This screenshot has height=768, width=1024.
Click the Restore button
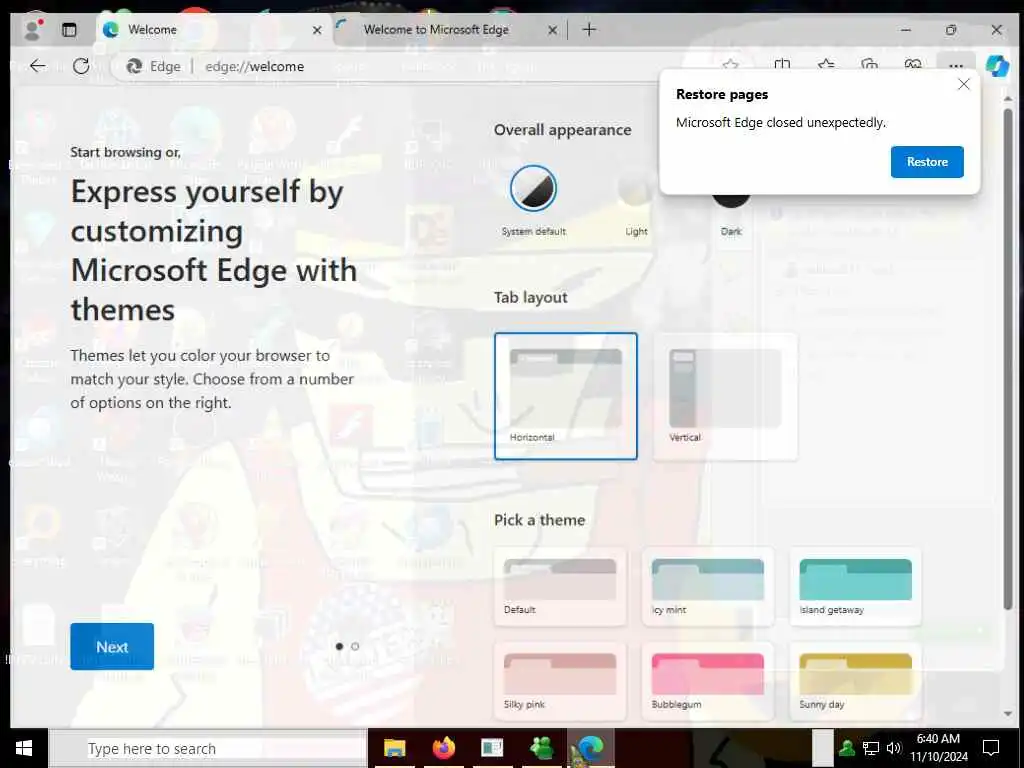coord(927,162)
